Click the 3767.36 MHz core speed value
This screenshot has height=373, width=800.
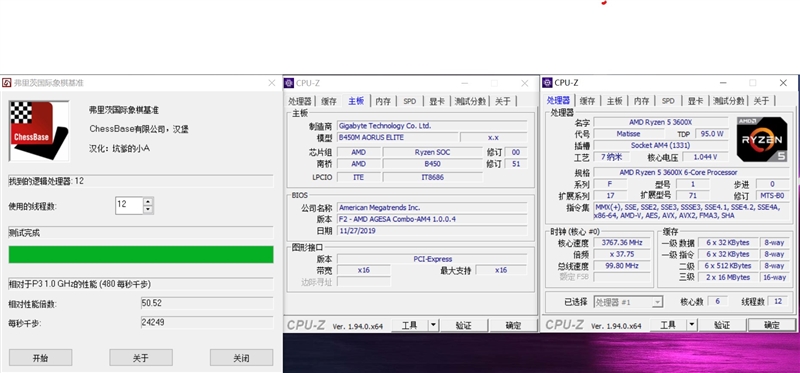[621, 242]
